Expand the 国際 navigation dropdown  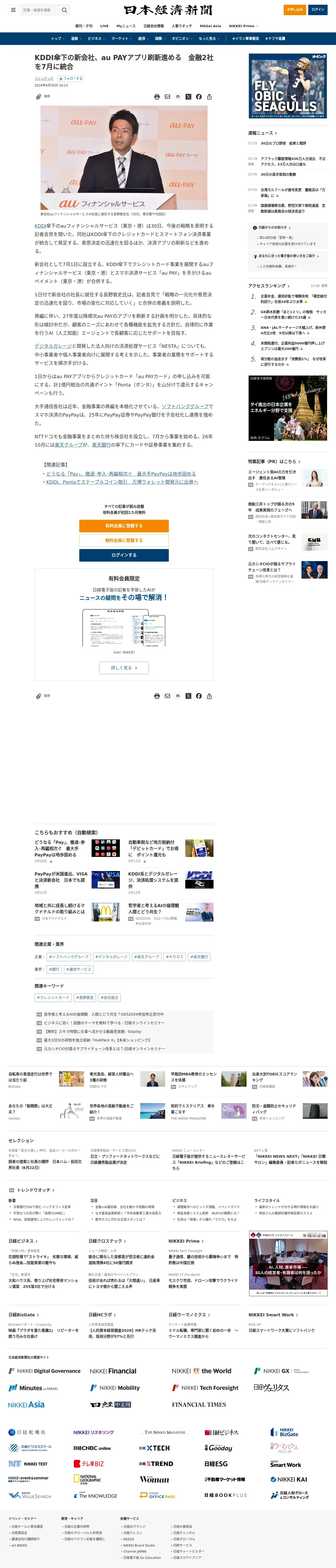pos(160,38)
